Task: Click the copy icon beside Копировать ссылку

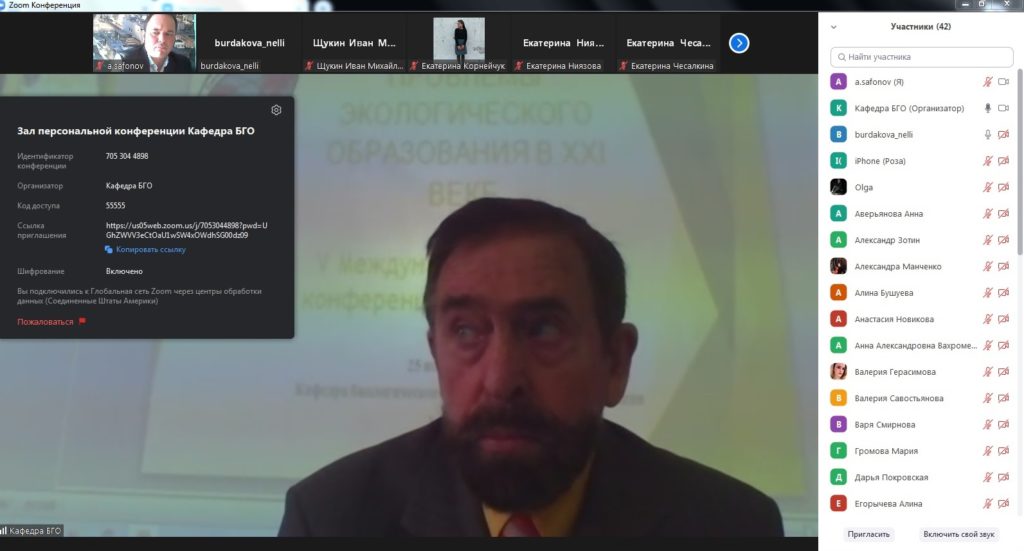Action: (108, 249)
